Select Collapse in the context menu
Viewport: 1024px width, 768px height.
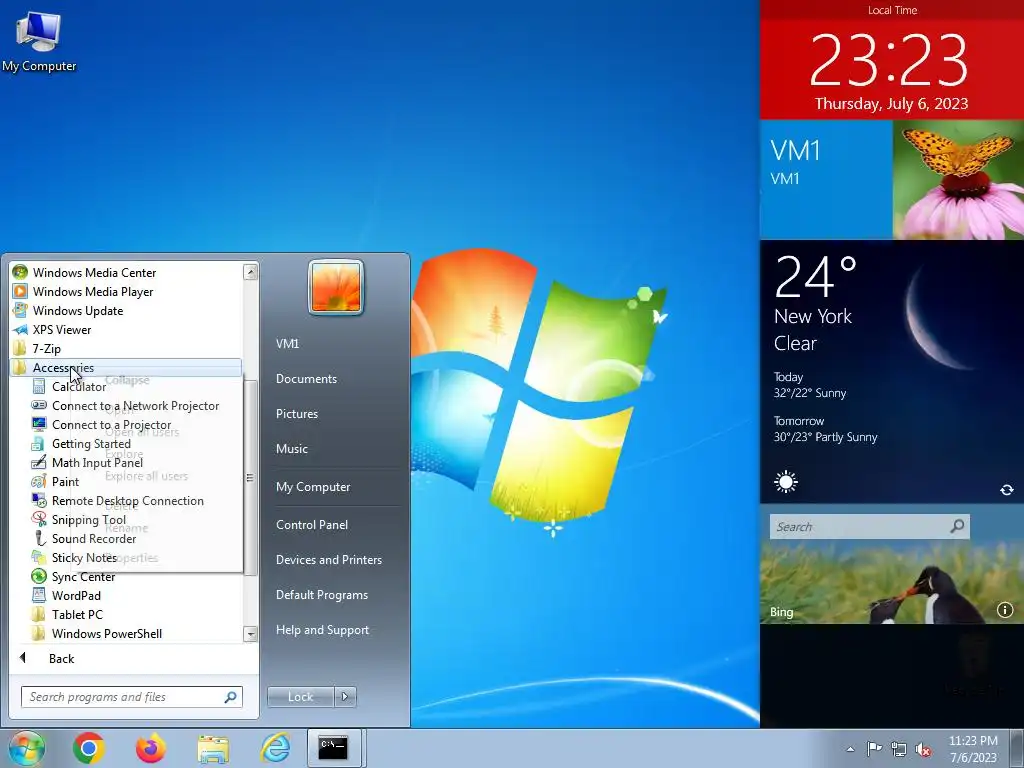pos(127,380)
